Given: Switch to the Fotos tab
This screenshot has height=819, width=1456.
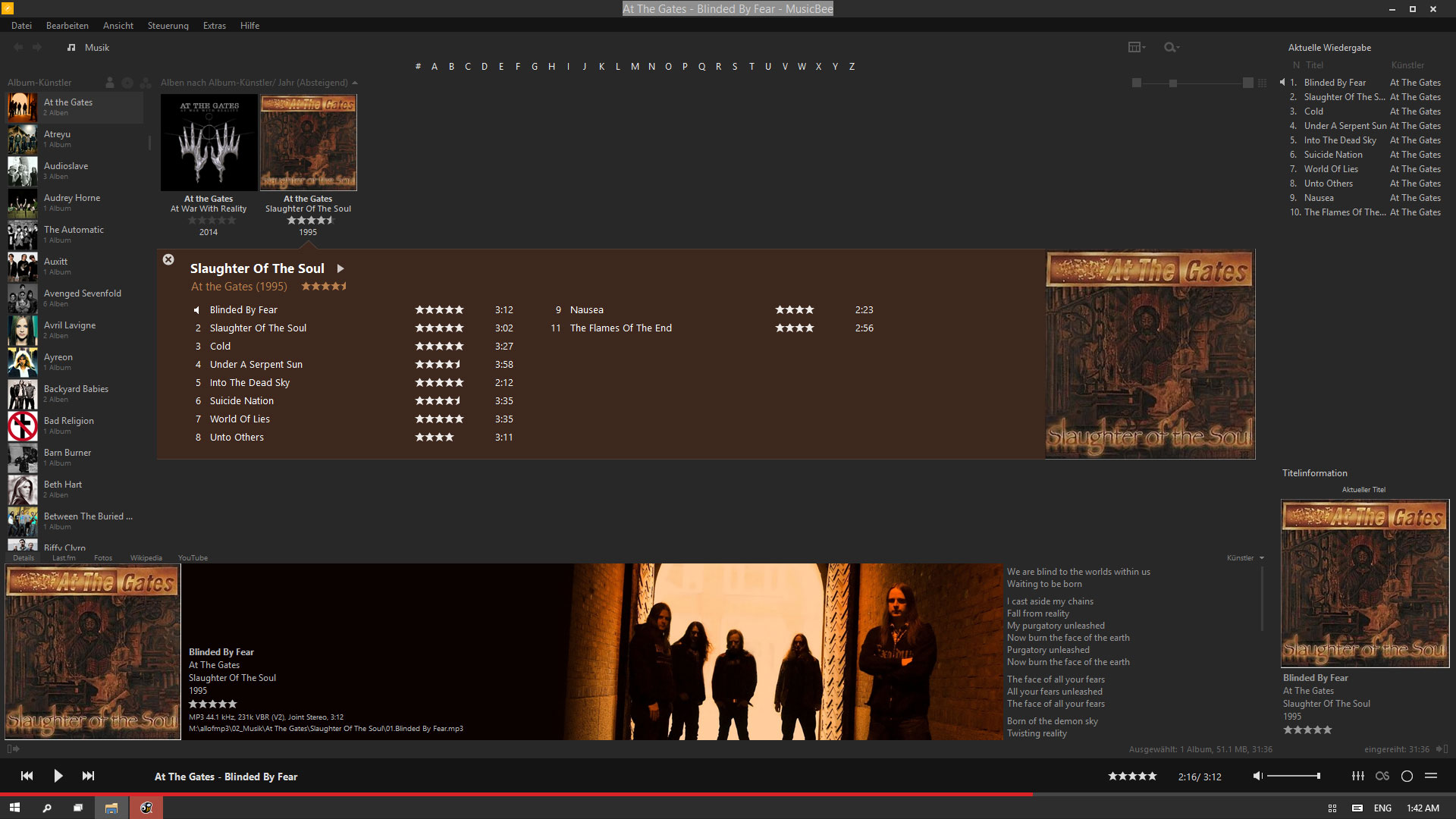Looking at the screenshot, I should 103,558.
